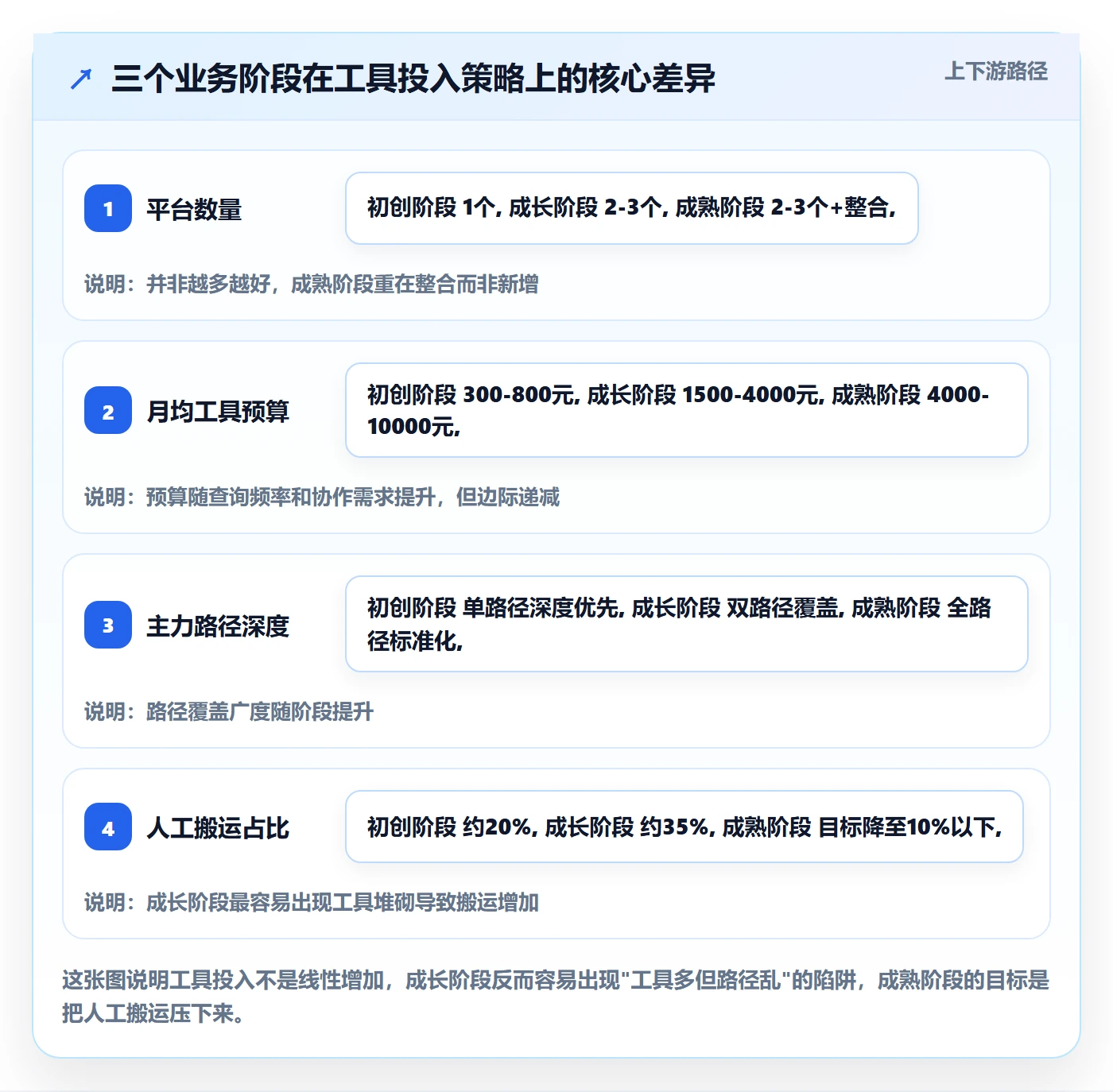Screen dimensions: 1113x1092
Task: Click the number 1 badge next to 平台数量
Action: point(108,208)
